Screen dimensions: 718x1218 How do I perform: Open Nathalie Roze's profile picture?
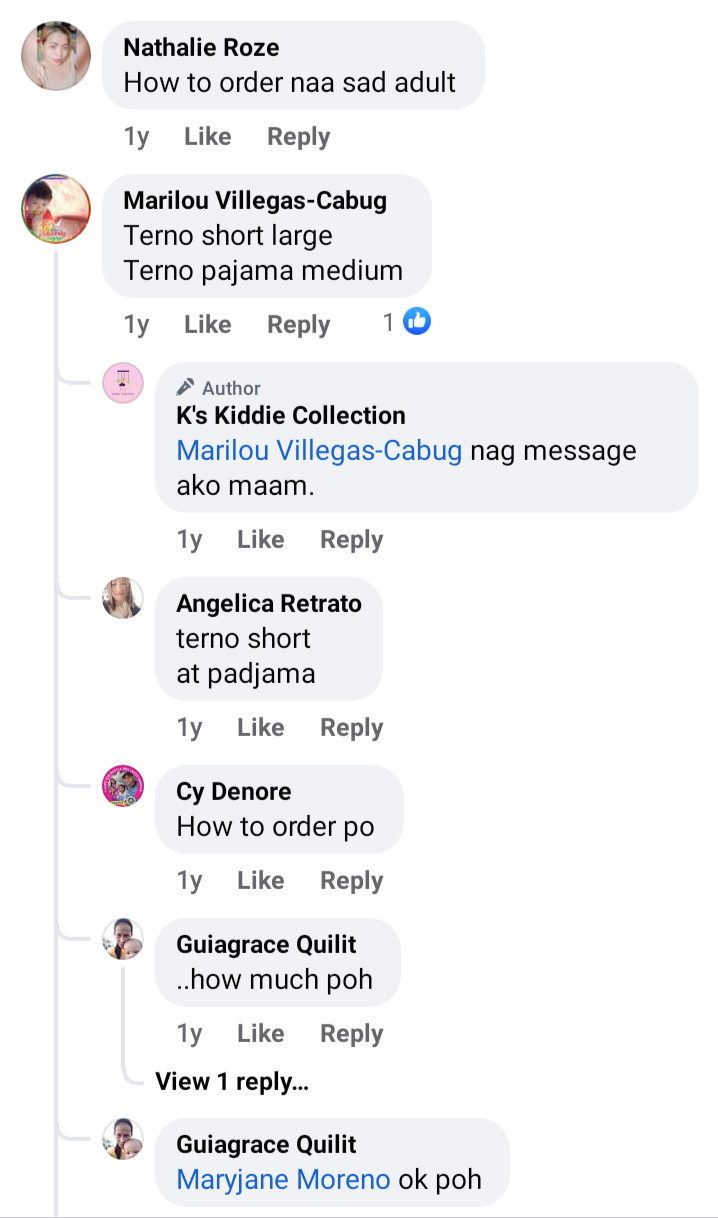tap(56, 56)
